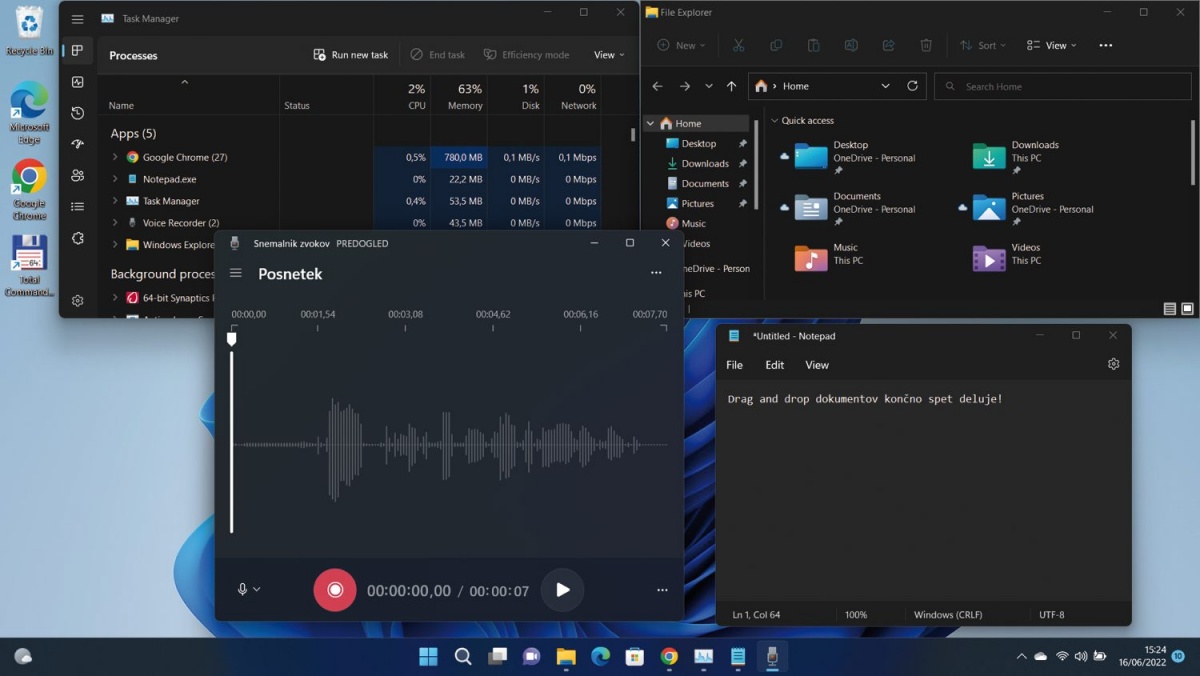Open Notepad settings gear
This screenshot has width=1200, height=676.
(x=1114, y=365)
